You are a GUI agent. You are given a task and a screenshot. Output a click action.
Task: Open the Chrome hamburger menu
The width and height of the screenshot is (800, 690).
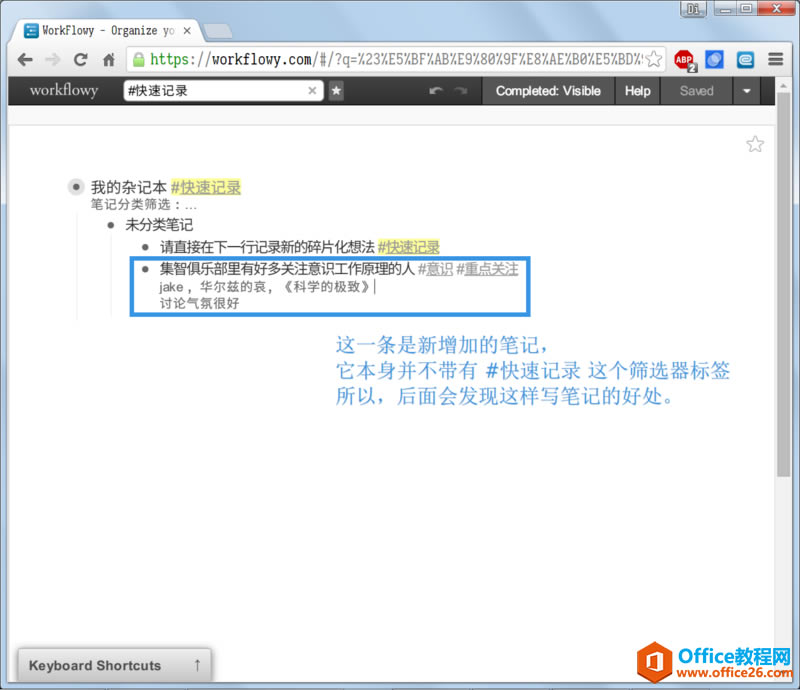point(776,60)
